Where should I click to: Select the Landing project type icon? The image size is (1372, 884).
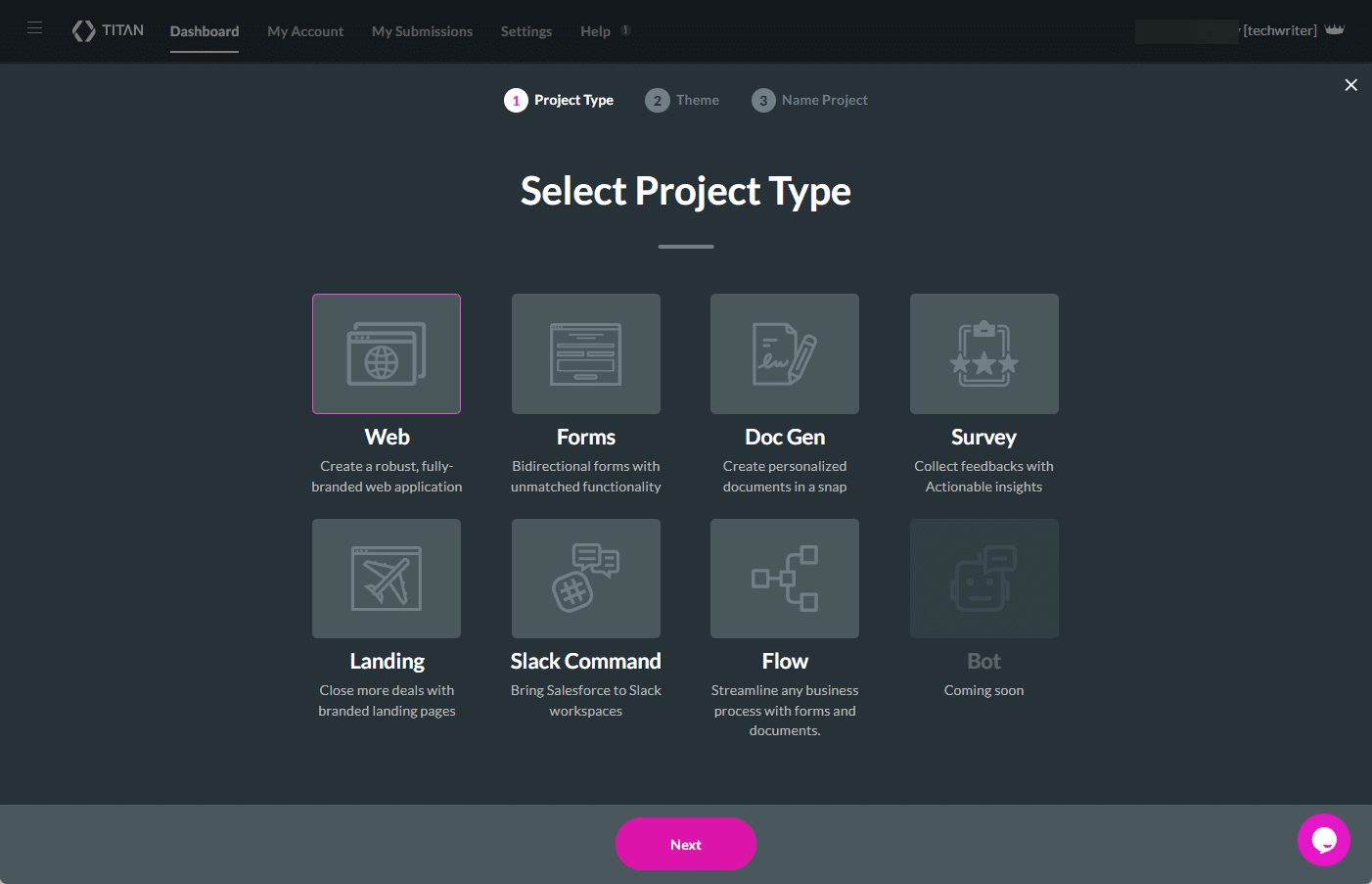click(x=387, y=579)
